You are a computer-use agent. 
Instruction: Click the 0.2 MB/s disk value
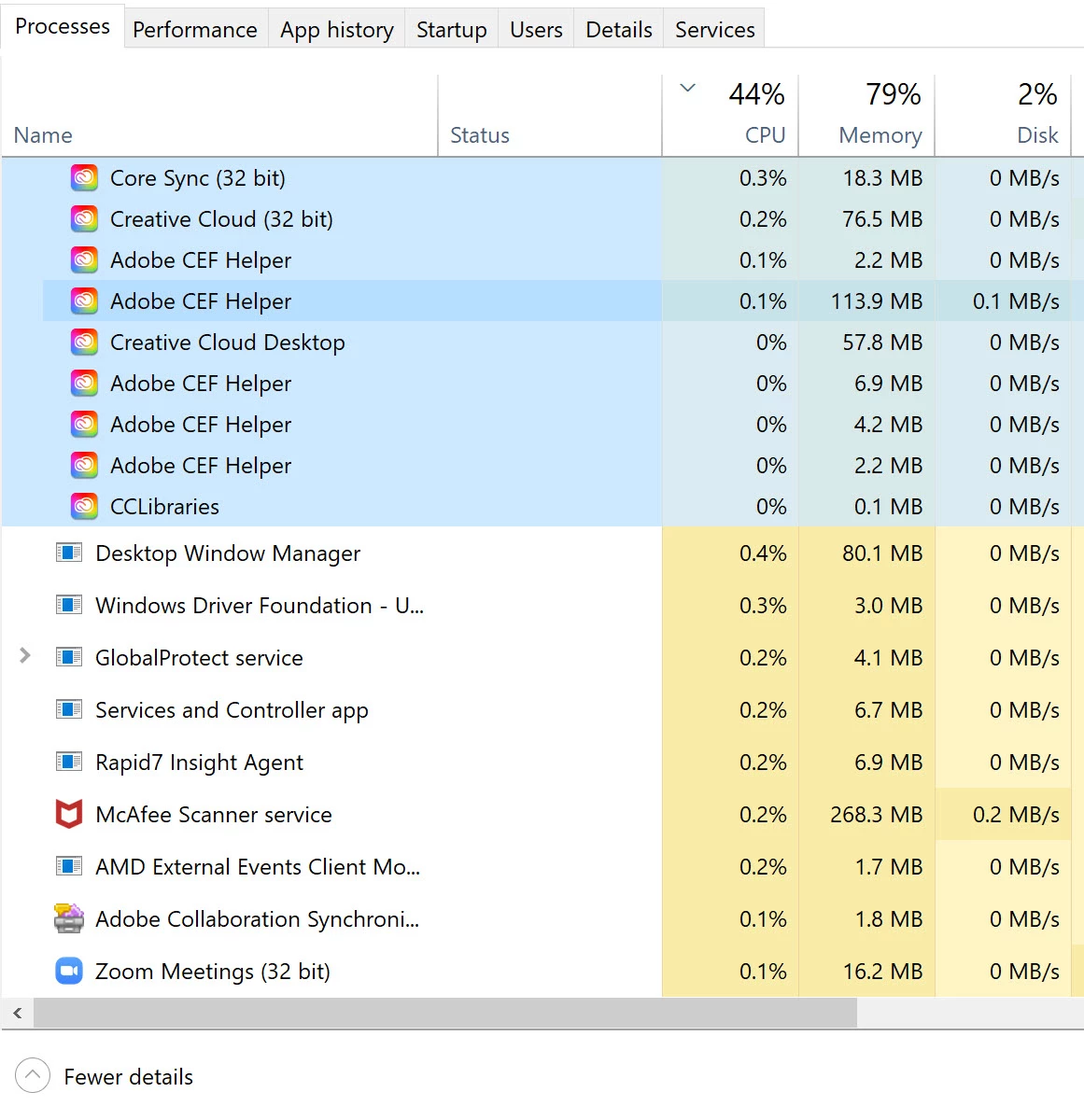pyautogui.click(x=1016, y=815)
